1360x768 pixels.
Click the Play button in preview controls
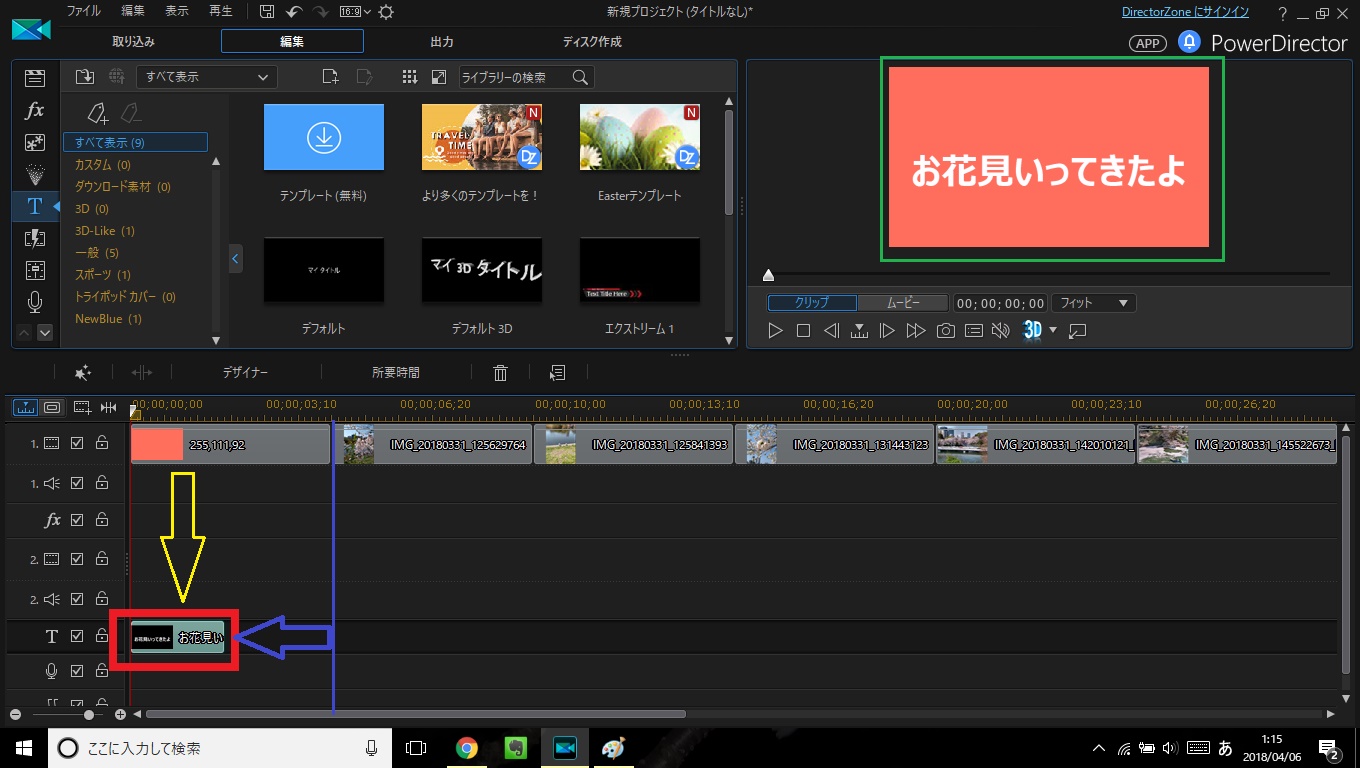775,331
